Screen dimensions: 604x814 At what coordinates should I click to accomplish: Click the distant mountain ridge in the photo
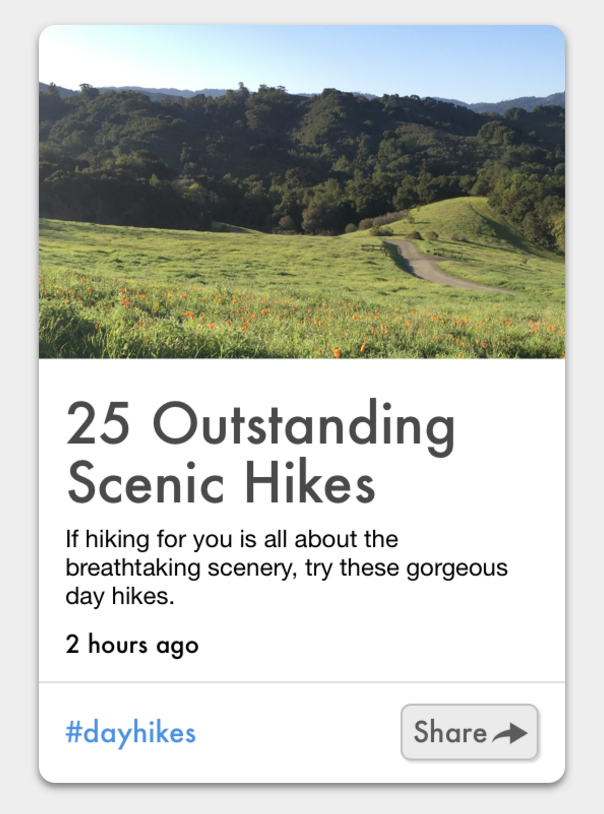point(500,102)
